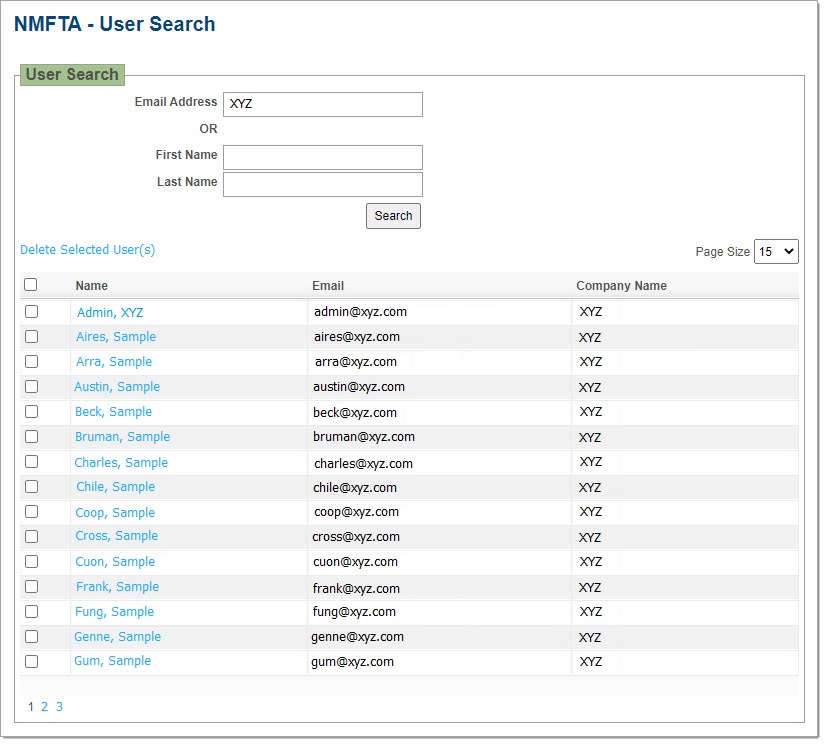
Task: Click the Search button
Action: coord(393,216)
